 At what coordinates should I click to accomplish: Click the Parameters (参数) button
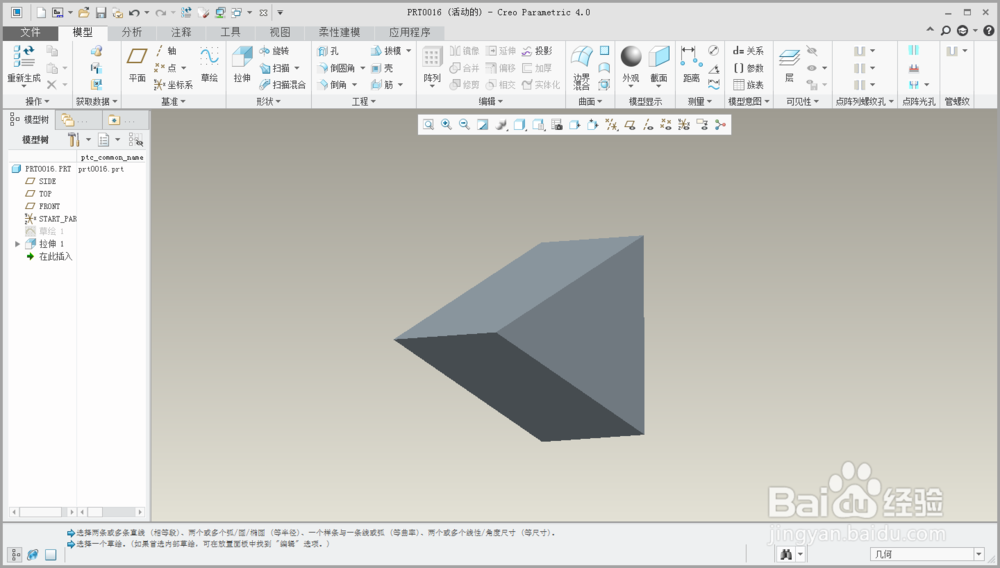click(x=748, y=68)
